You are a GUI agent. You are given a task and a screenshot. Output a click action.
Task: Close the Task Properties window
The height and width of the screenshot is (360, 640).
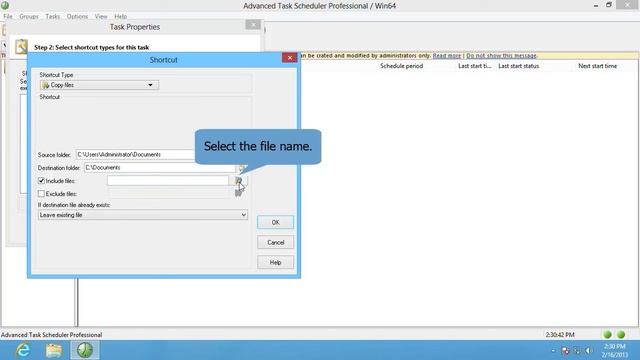(253, 25)
